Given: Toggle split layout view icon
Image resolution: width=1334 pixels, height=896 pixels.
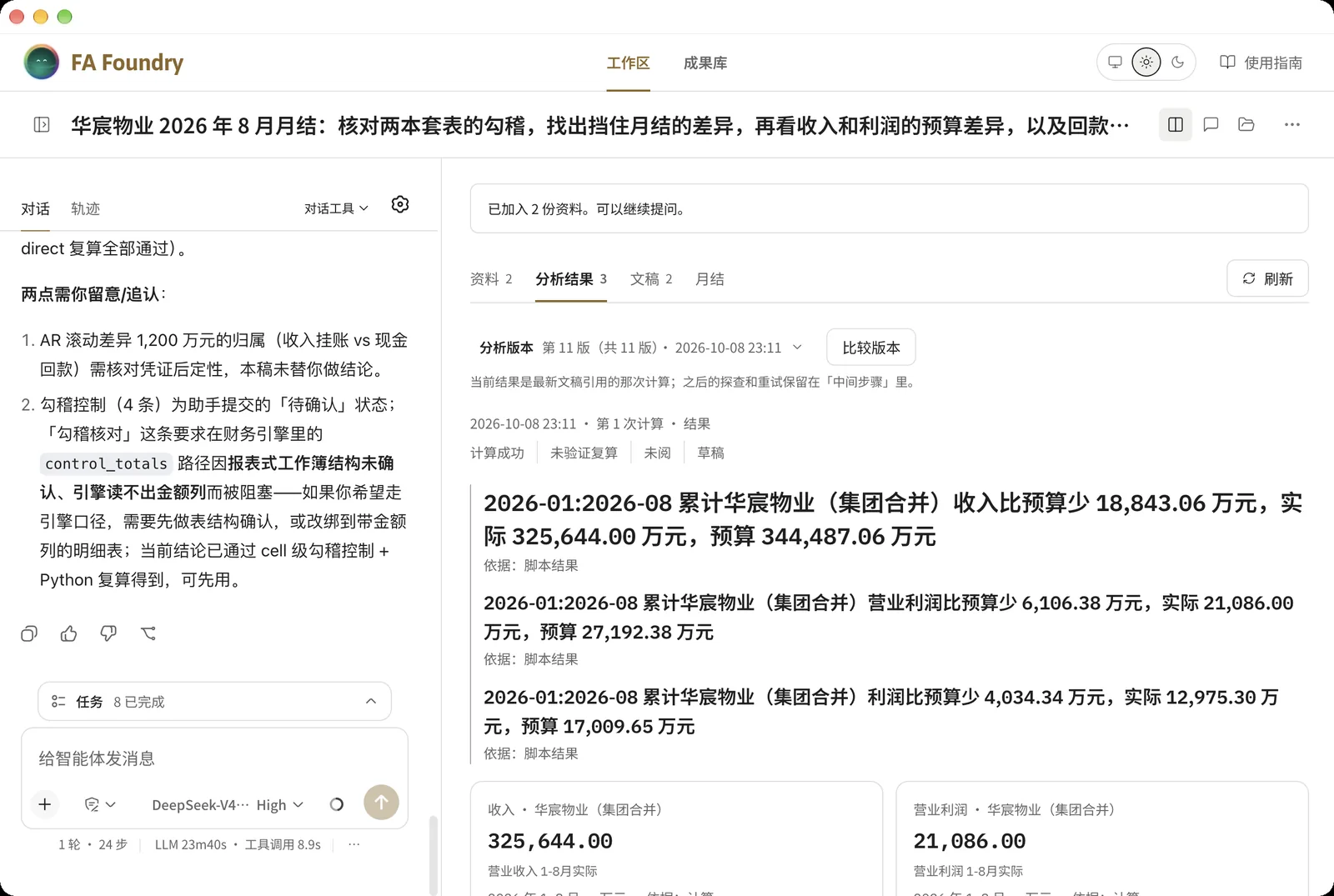Looking at the screenshot, I should pos(1176,125).
